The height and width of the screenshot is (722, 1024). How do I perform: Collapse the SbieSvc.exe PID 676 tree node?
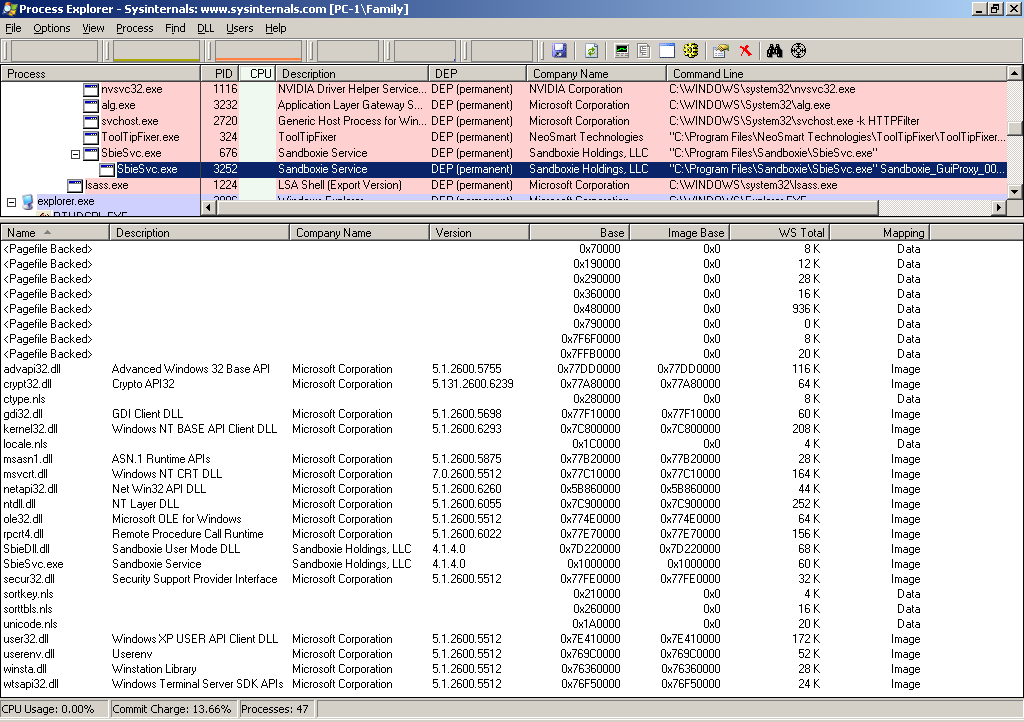pos(75,154)
